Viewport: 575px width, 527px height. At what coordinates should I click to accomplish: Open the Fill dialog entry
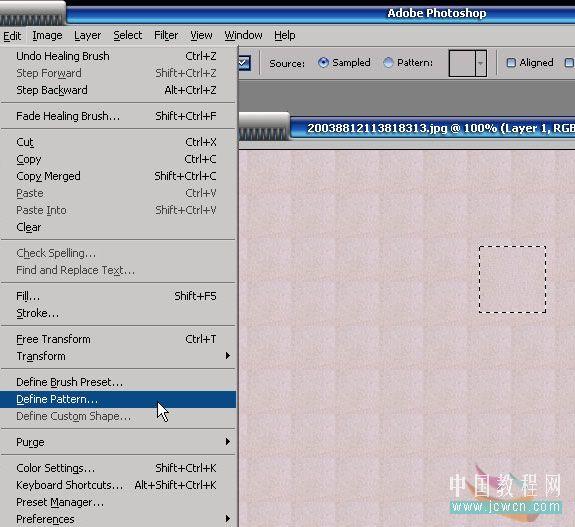117,296
